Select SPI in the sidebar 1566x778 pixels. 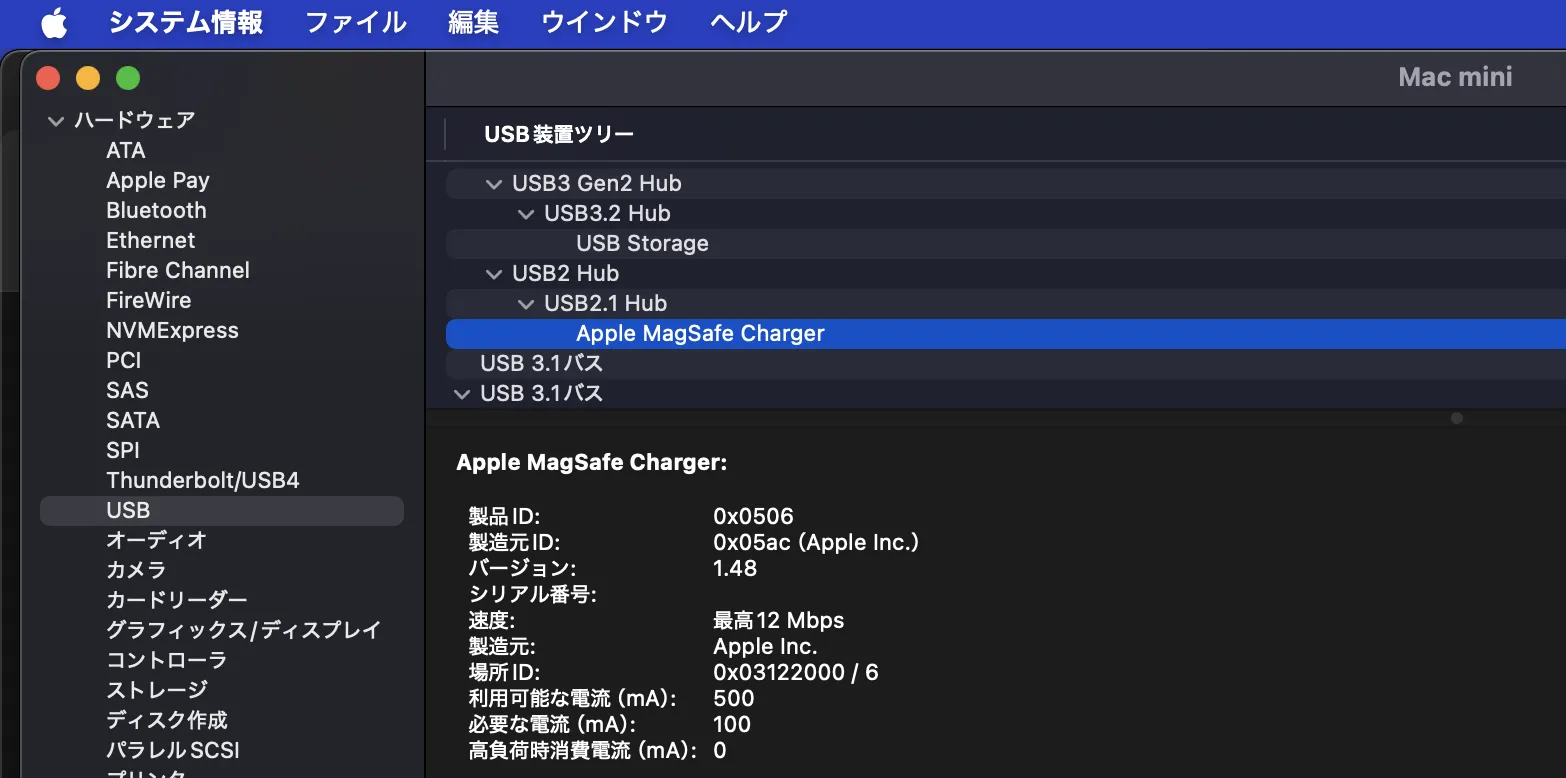(x=123, y=450)
